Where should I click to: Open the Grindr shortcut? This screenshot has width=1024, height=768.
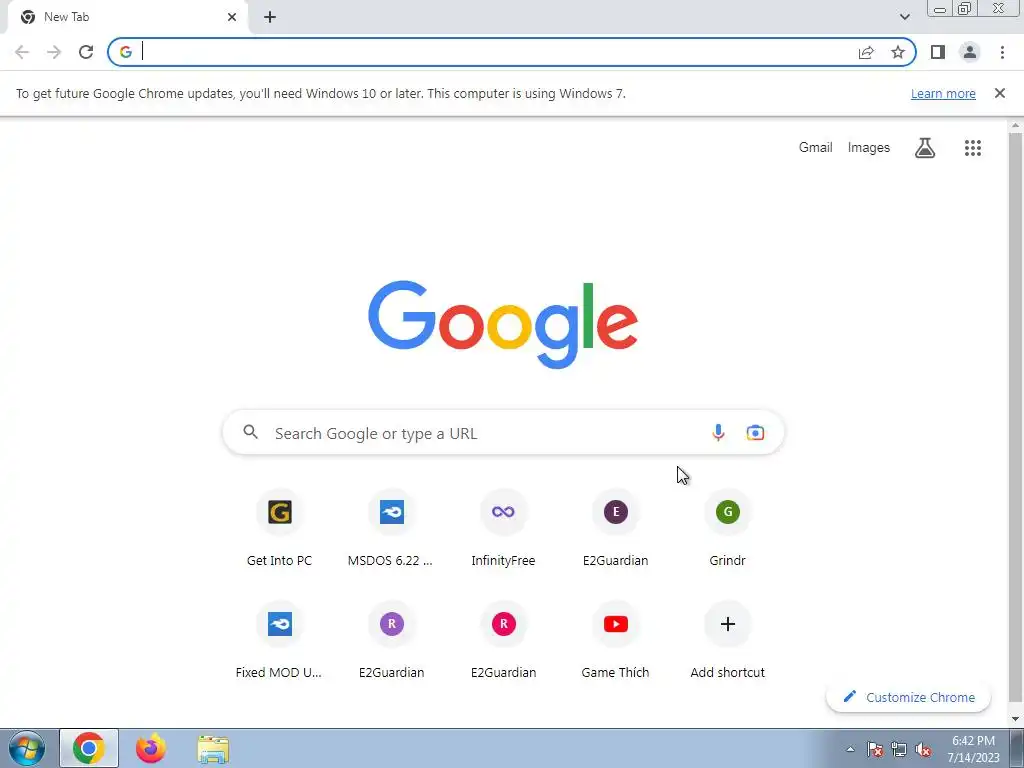[x=728, y=530]
